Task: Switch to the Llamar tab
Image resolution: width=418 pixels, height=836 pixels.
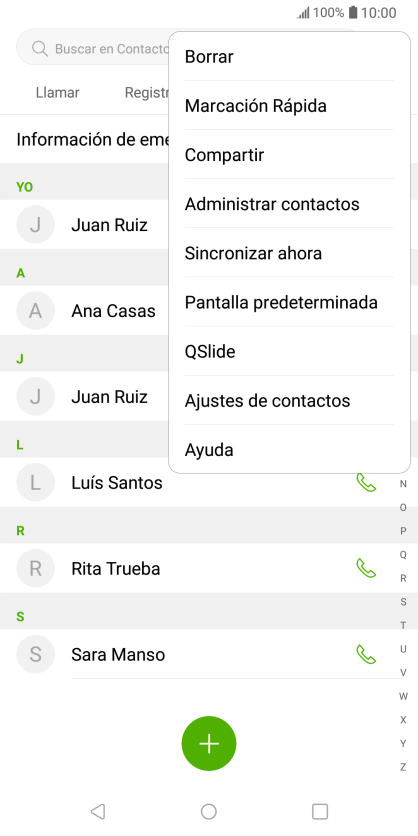Action: click(58, 92)
